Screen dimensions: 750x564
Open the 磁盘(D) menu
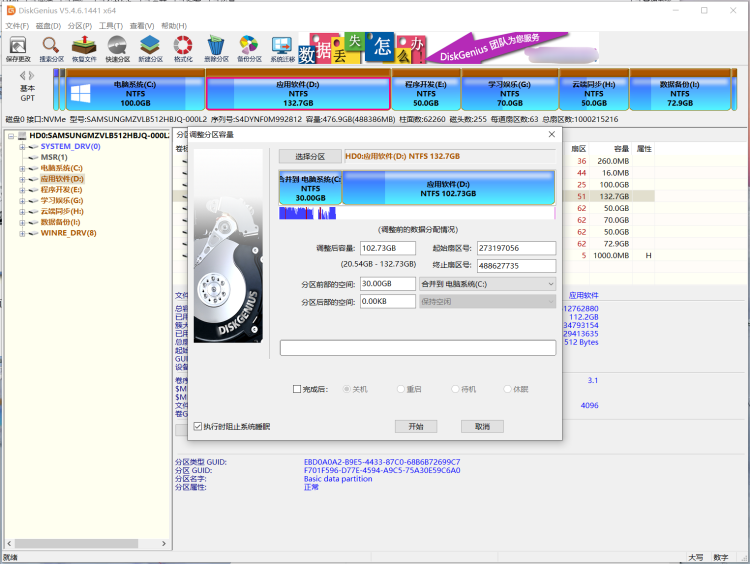pos(48,26)
